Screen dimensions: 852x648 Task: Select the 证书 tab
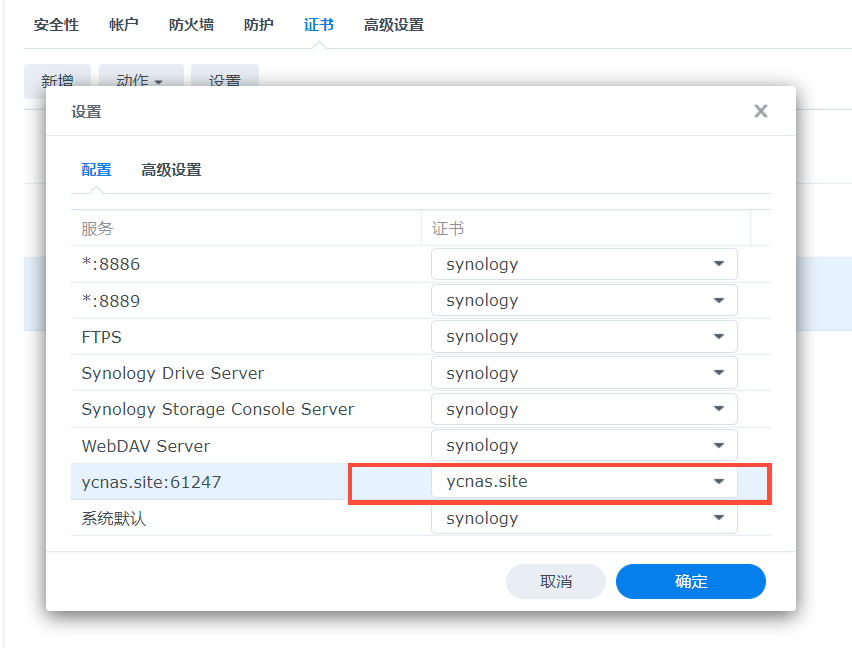pos(318,25)
